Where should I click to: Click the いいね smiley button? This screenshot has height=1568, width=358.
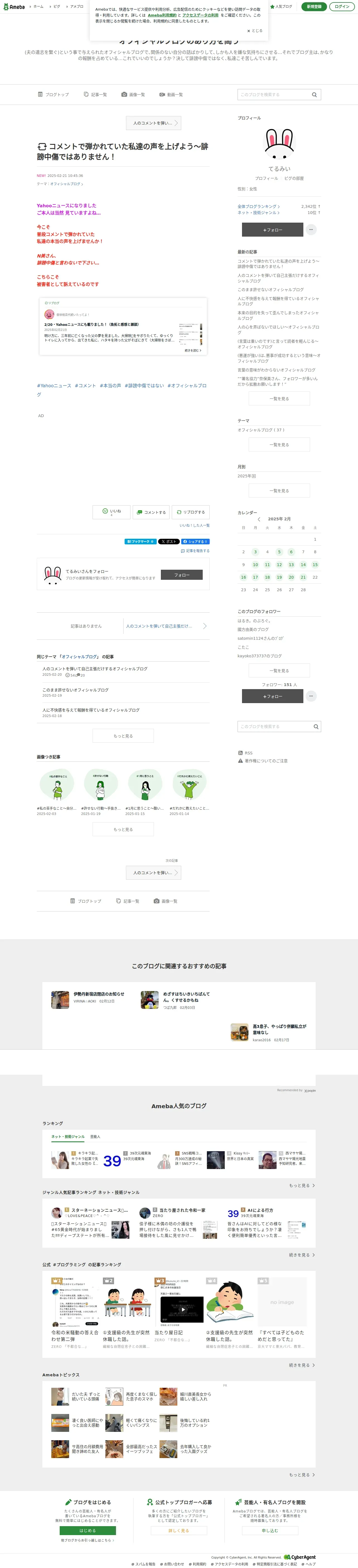click(x=111, y=512)
